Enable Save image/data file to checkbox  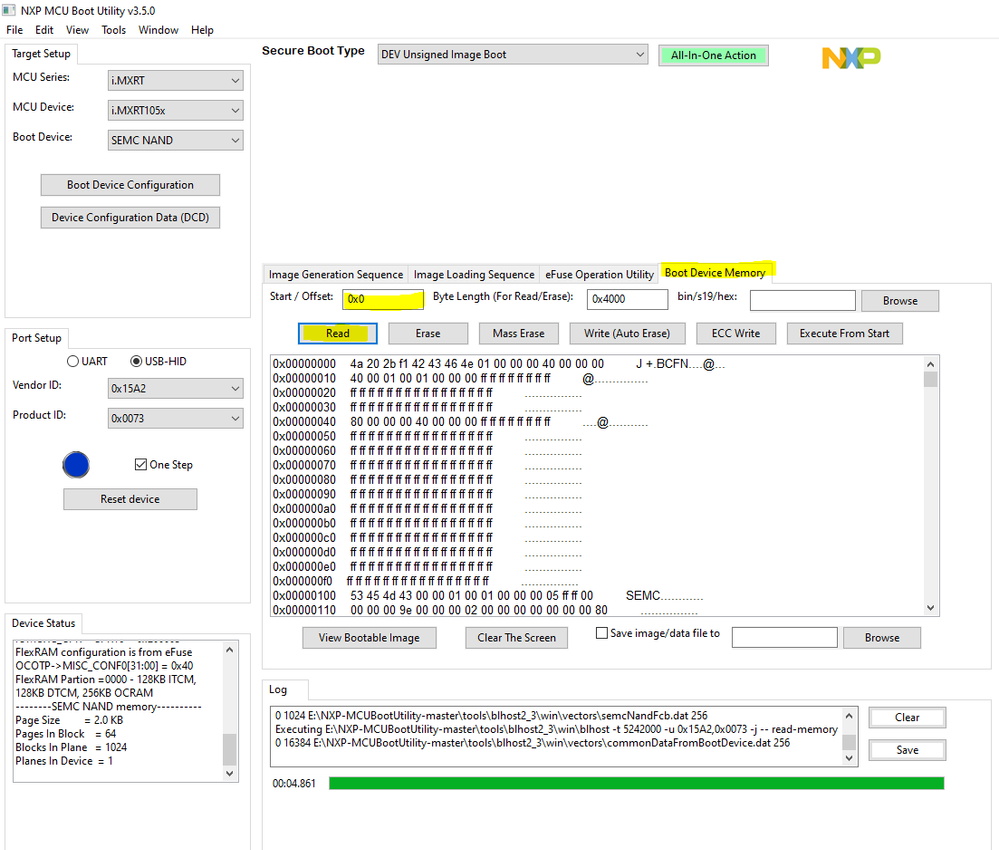pyautogui.click(x=601, y=633)
